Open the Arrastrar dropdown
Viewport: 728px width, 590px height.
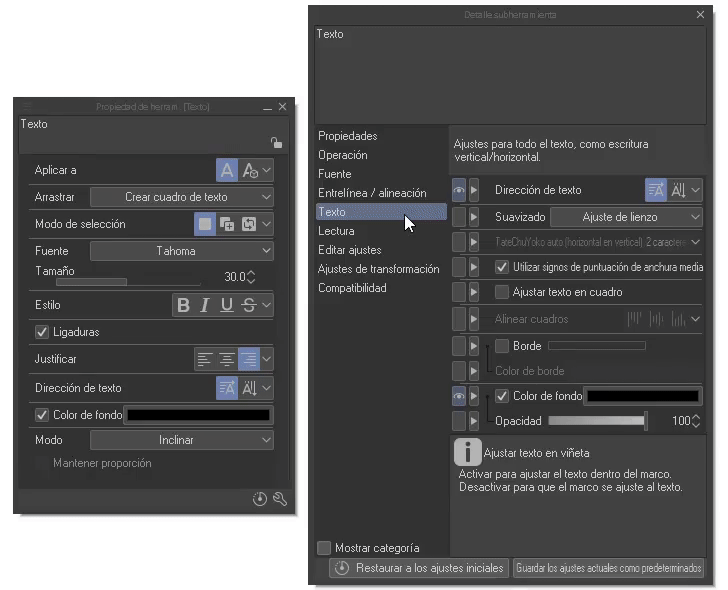pos(182,197)
